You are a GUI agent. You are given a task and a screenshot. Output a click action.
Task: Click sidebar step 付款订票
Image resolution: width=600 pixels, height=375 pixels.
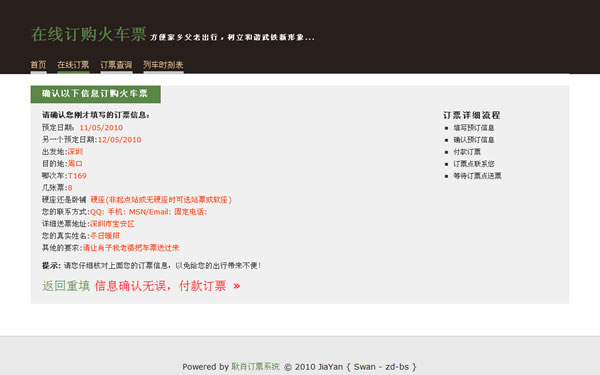pyautogui.click(x=467, y=152)
